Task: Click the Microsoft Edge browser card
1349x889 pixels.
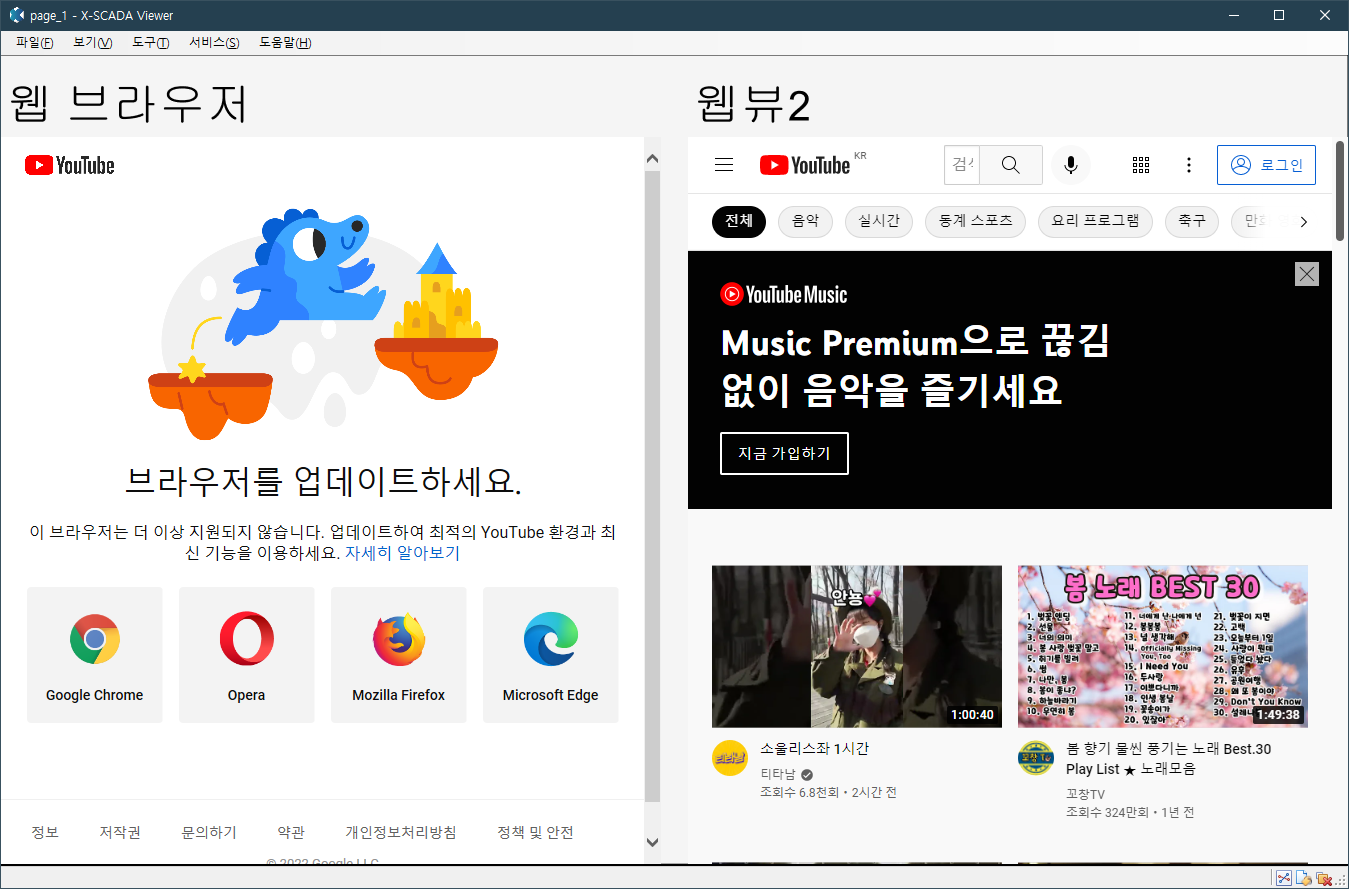Action: click(551, 655)
